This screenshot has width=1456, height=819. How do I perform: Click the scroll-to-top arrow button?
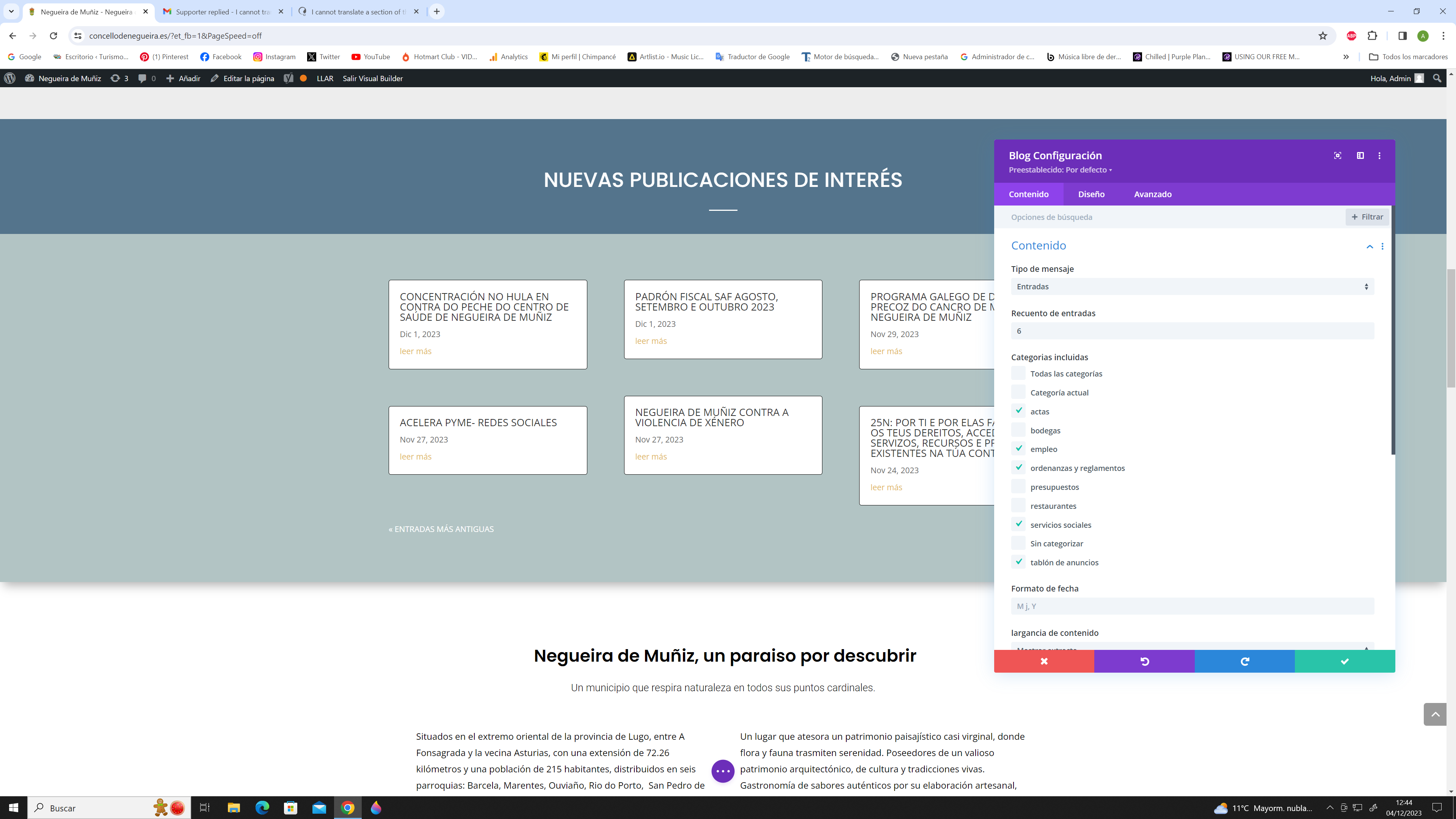click(1434, 714)
